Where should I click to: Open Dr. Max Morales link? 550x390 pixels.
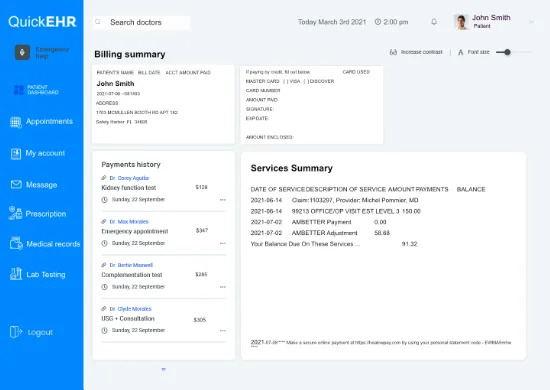[x=129, y=222]
